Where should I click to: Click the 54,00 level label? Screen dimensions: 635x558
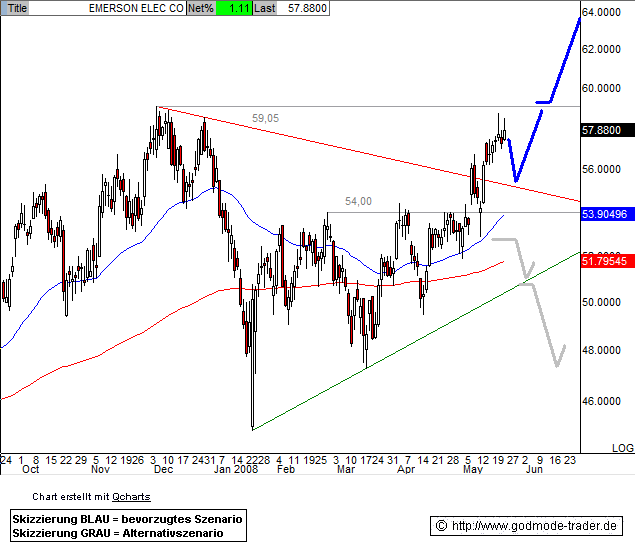point(358,201)
